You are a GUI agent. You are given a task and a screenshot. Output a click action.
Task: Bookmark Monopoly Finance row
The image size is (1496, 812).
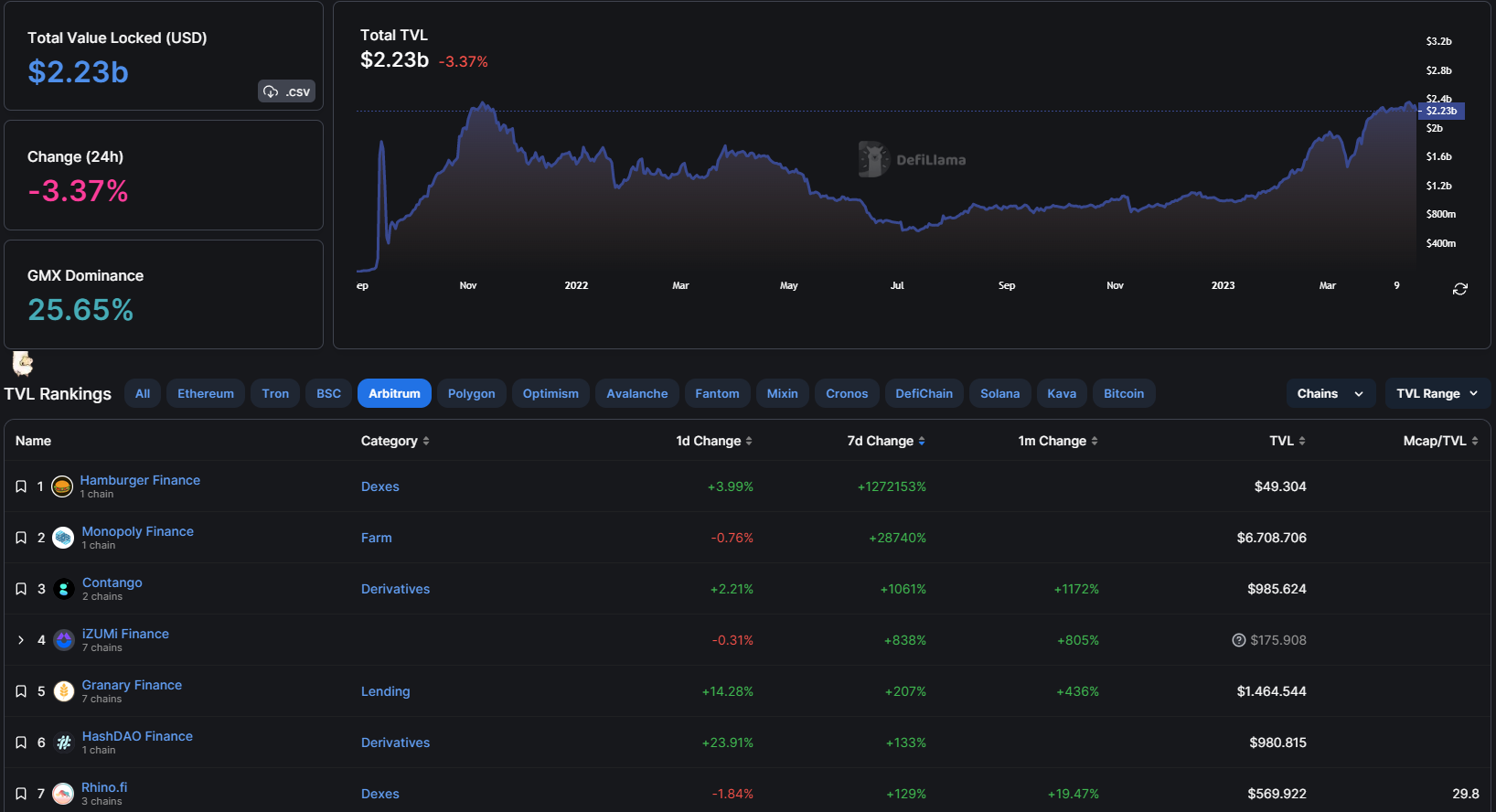21,538
